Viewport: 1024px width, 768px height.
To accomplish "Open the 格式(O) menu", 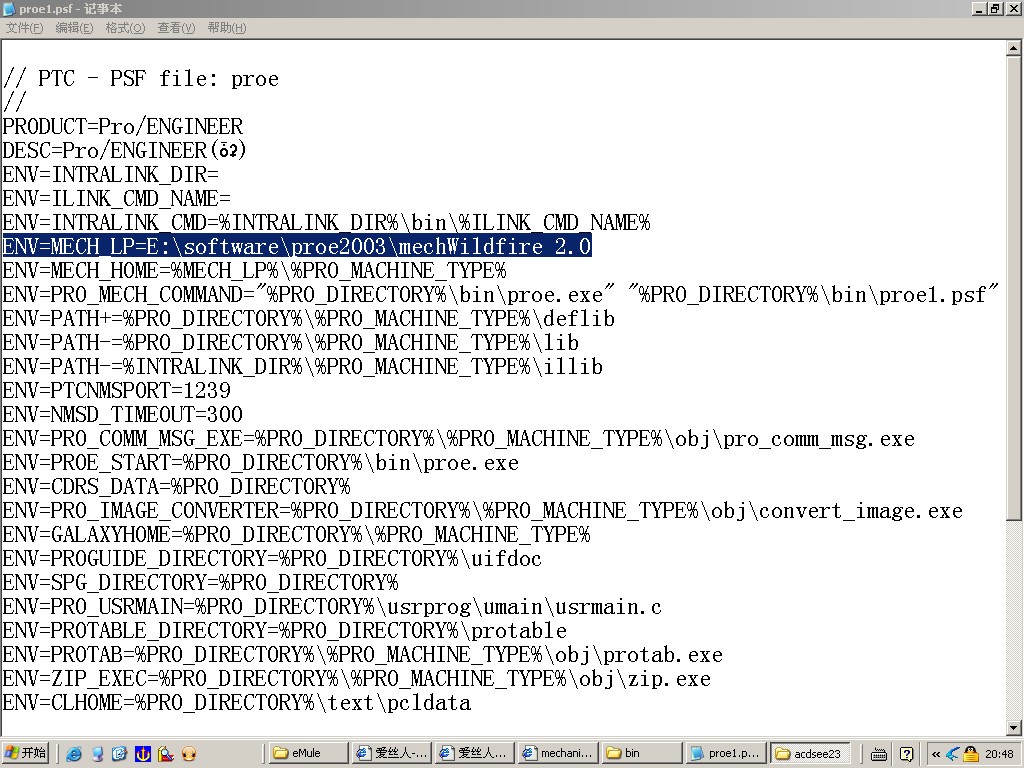I will [125, 28].
